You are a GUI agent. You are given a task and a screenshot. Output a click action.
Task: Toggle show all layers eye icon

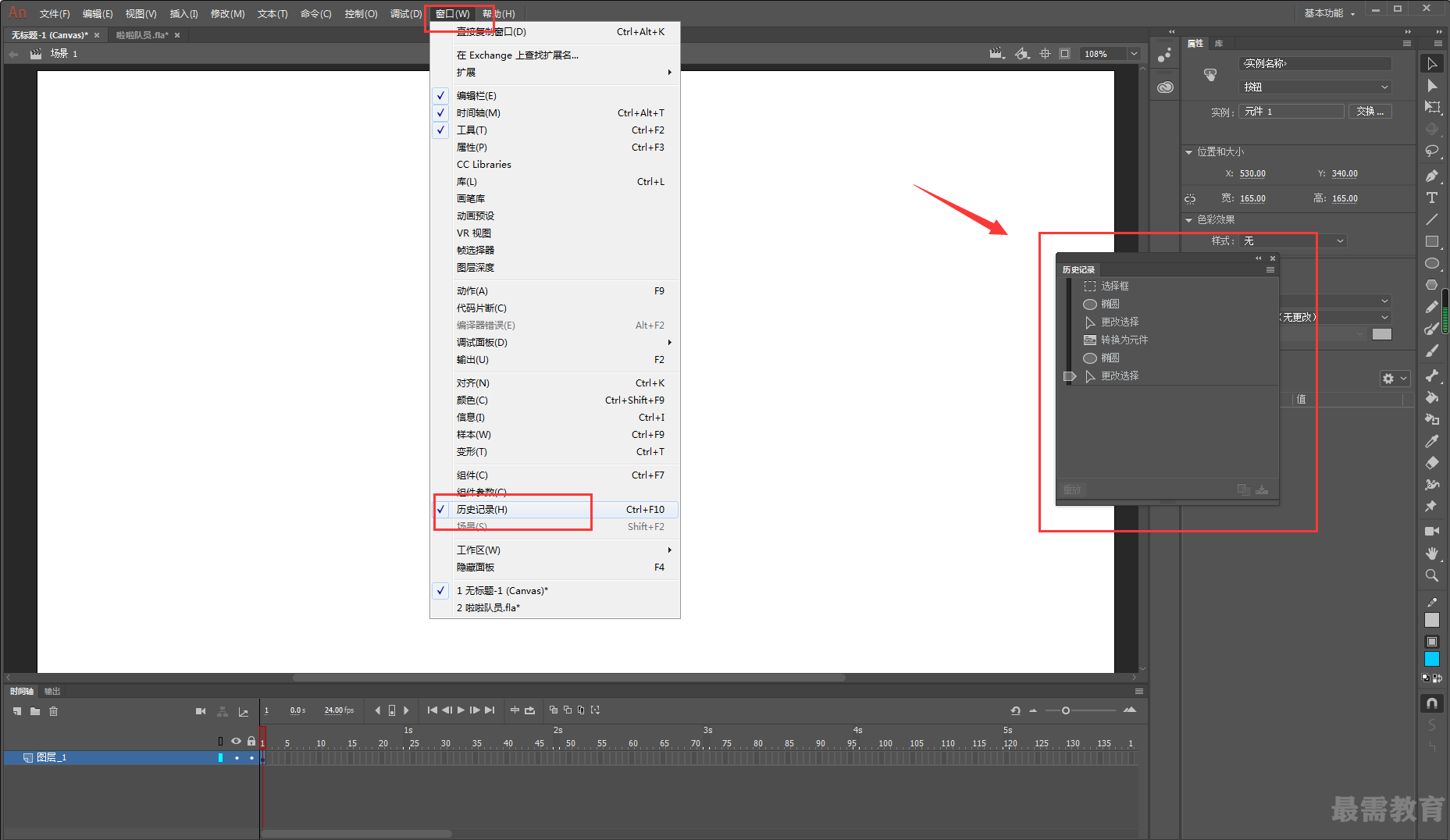236,741
